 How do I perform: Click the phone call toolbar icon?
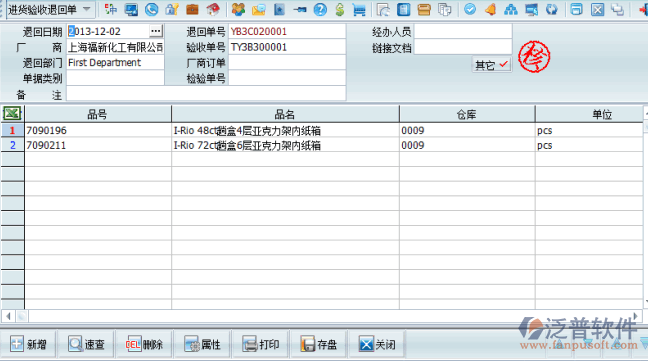[x=152, y=9]
